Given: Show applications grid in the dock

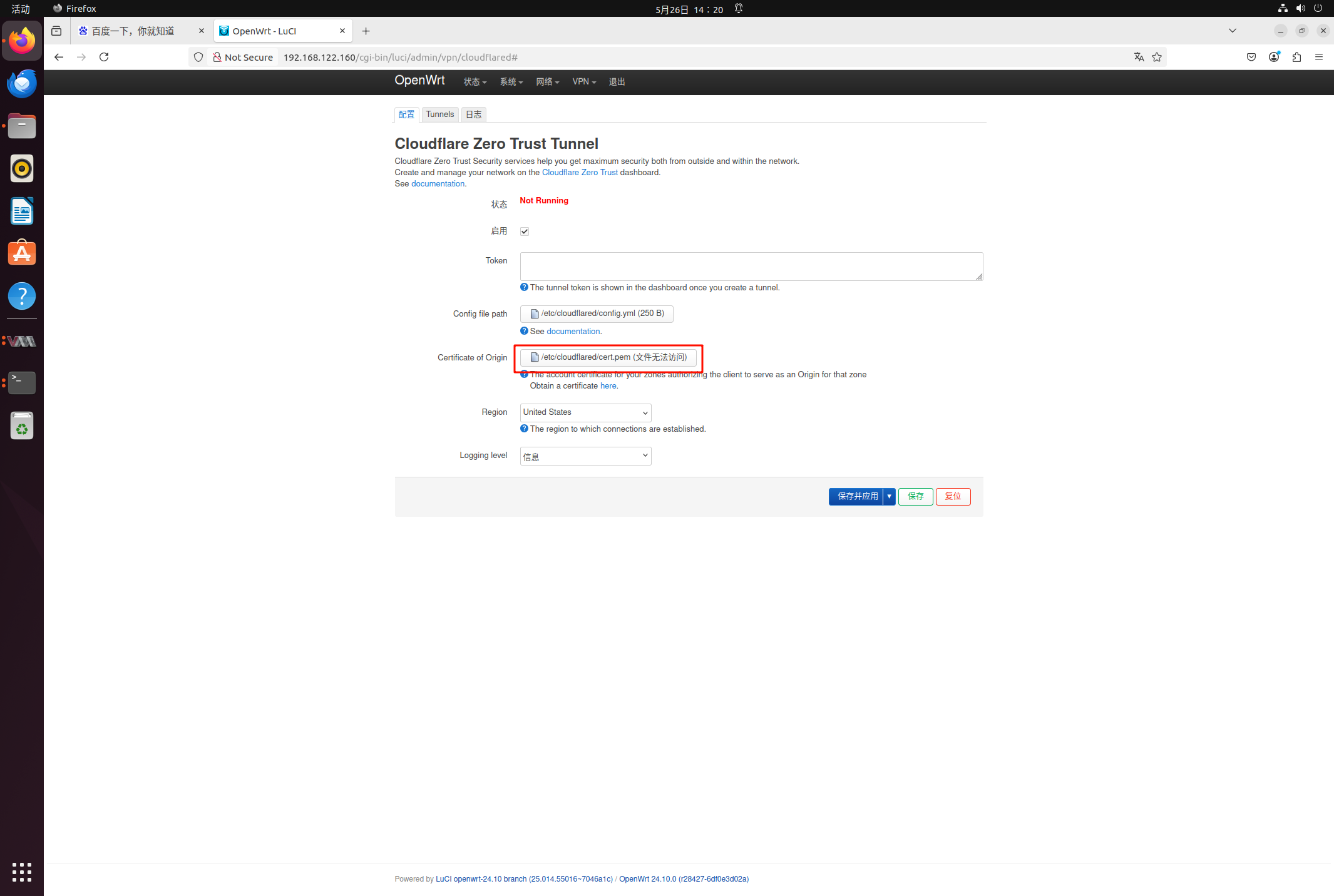Looking at the screenshot, I should 22,872.
